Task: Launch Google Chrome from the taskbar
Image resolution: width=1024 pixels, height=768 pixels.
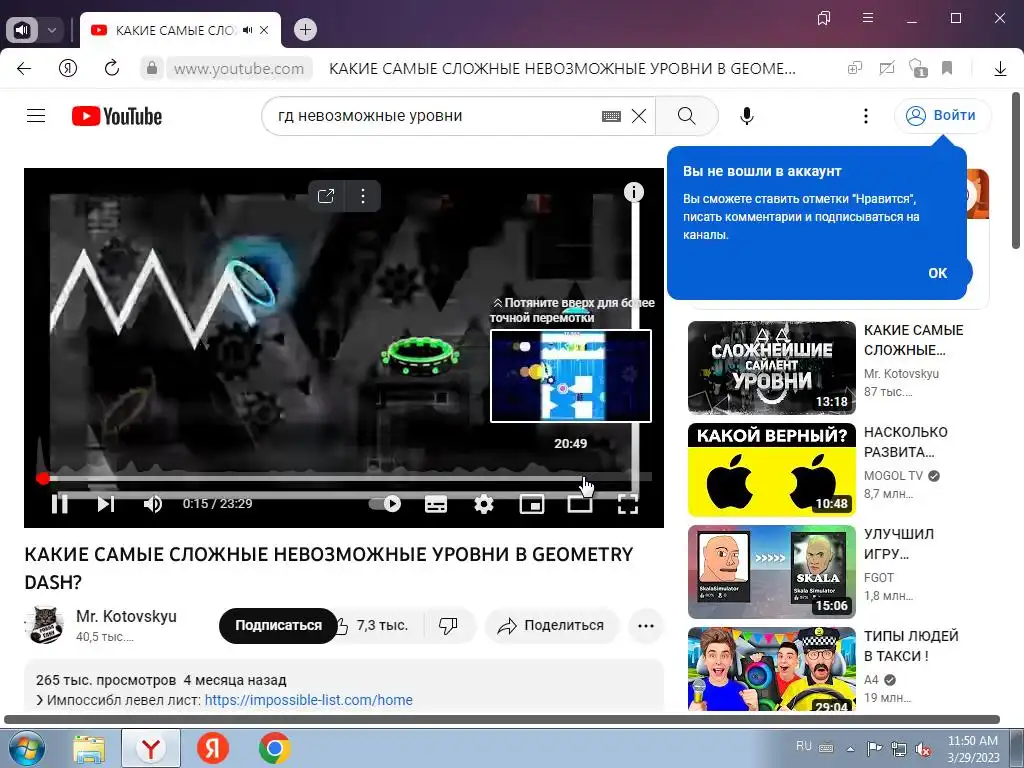Action: click(275, 749)
